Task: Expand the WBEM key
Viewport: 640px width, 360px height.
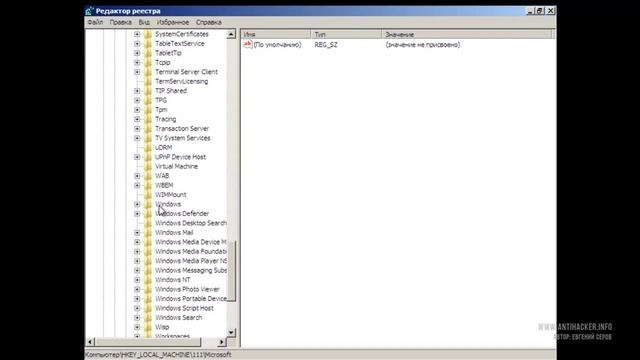Action: coord(137,185)
